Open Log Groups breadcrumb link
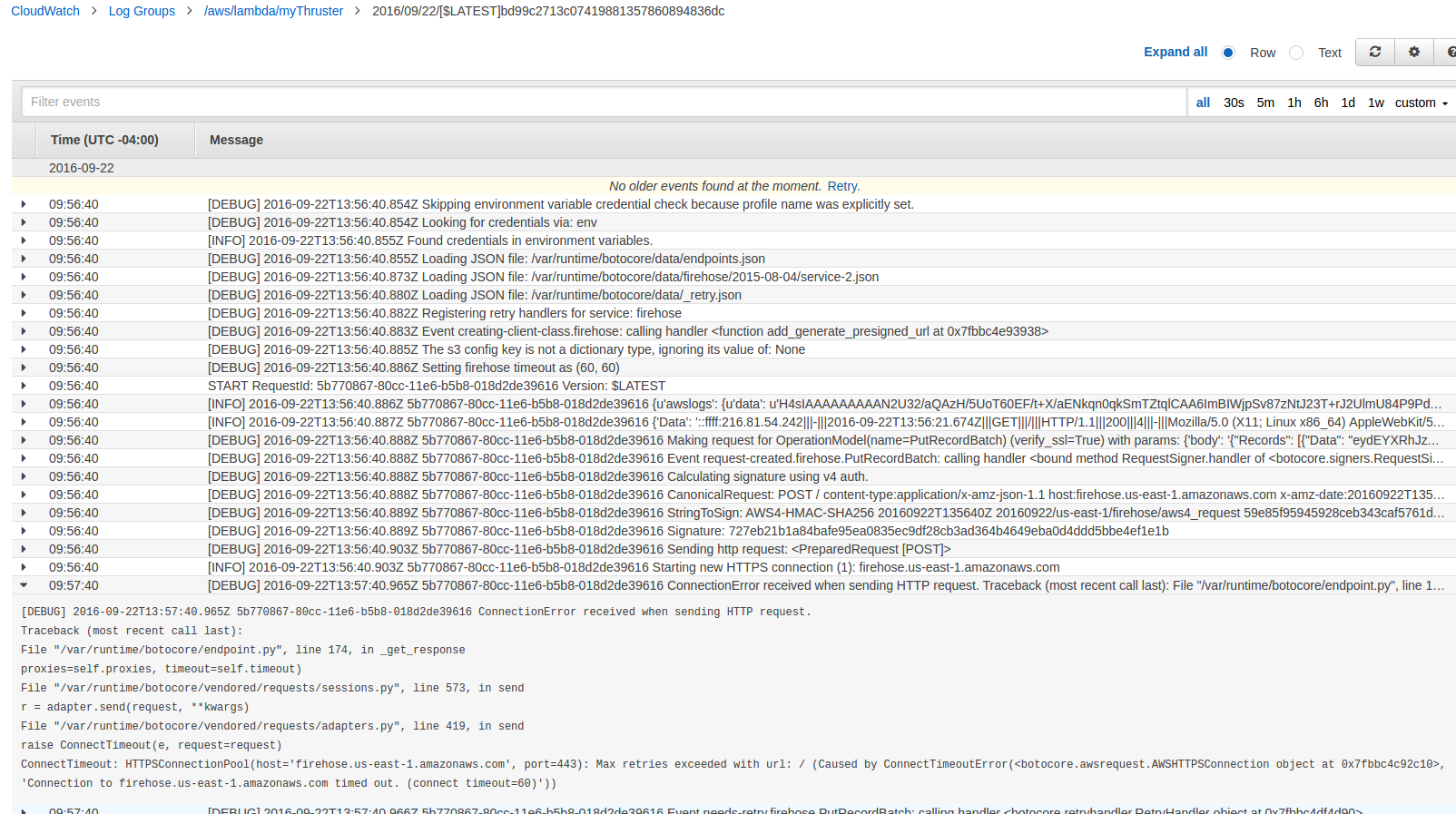The height and width of the screenshot is (814, 1456). click(142, 11)
